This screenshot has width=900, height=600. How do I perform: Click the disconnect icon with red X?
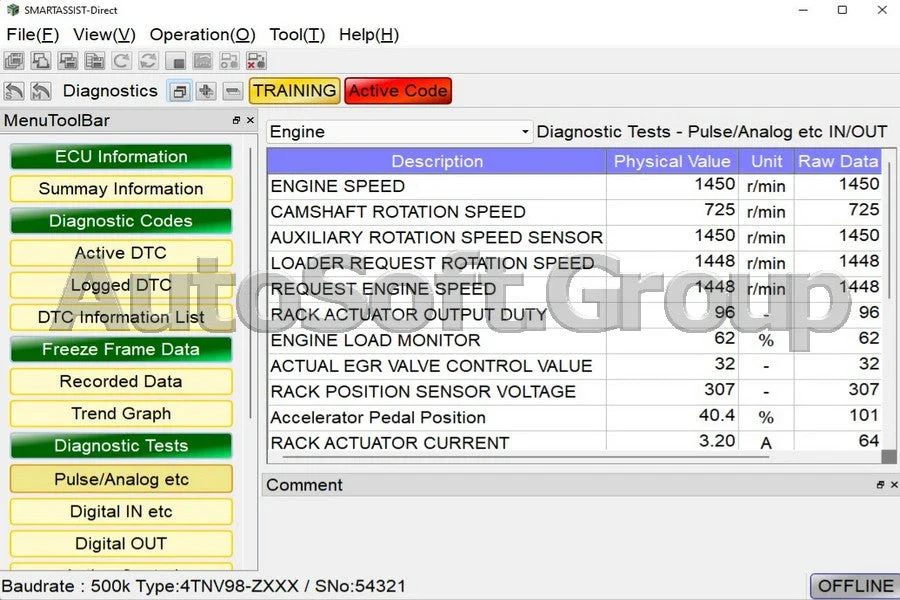256,60
